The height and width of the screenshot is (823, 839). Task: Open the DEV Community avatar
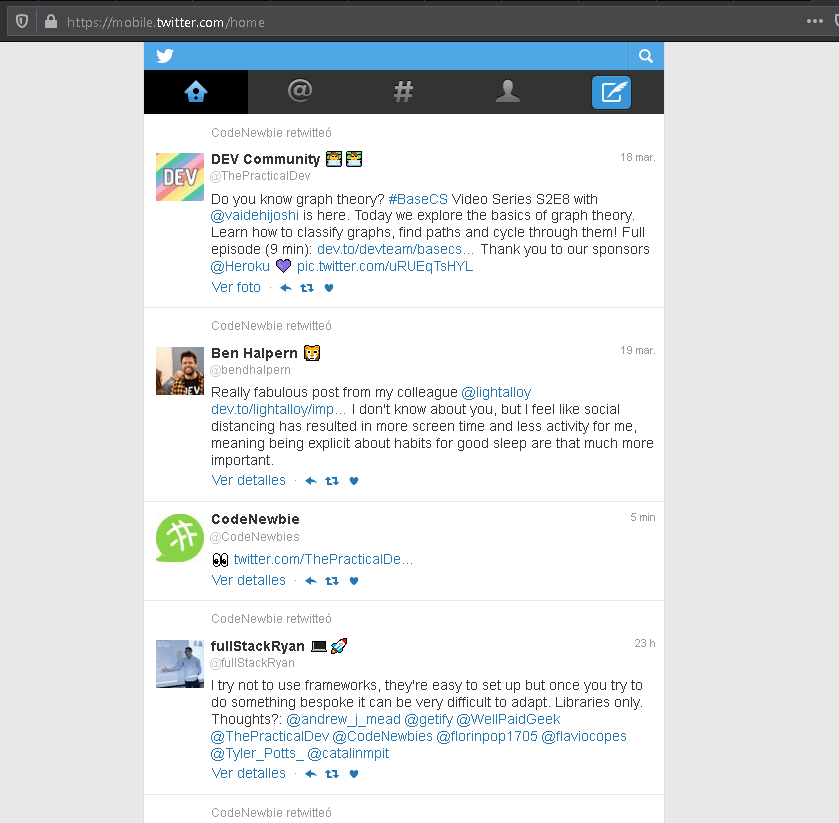pyautogui.click(x=180, y=177)
